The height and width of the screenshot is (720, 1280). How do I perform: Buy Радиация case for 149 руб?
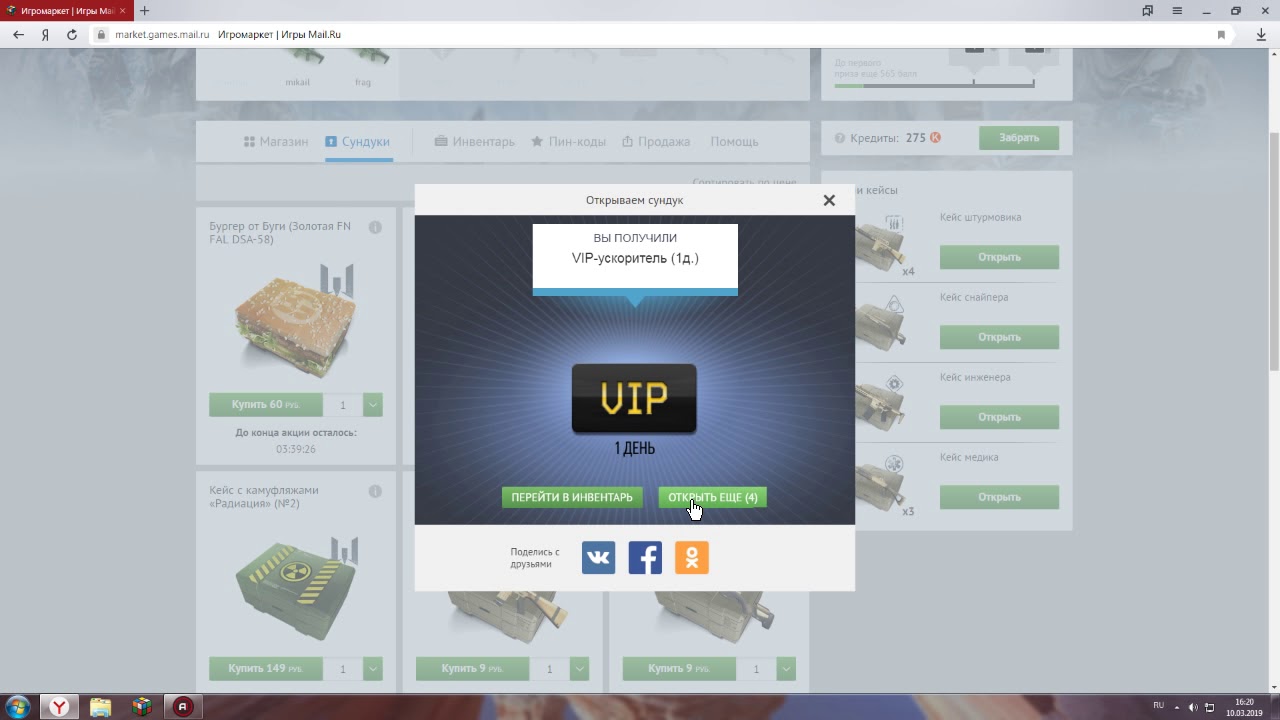pos(265,669)
